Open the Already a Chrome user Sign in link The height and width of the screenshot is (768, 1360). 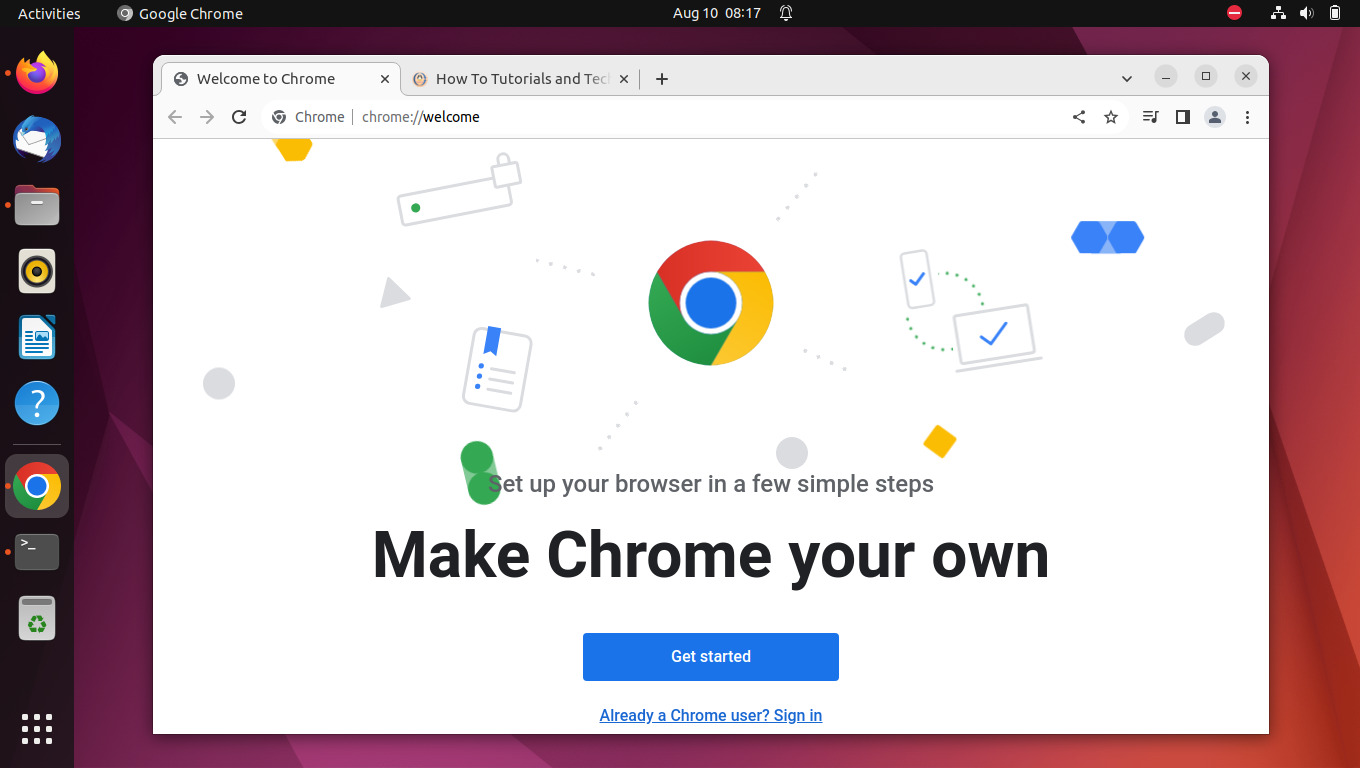710,715
